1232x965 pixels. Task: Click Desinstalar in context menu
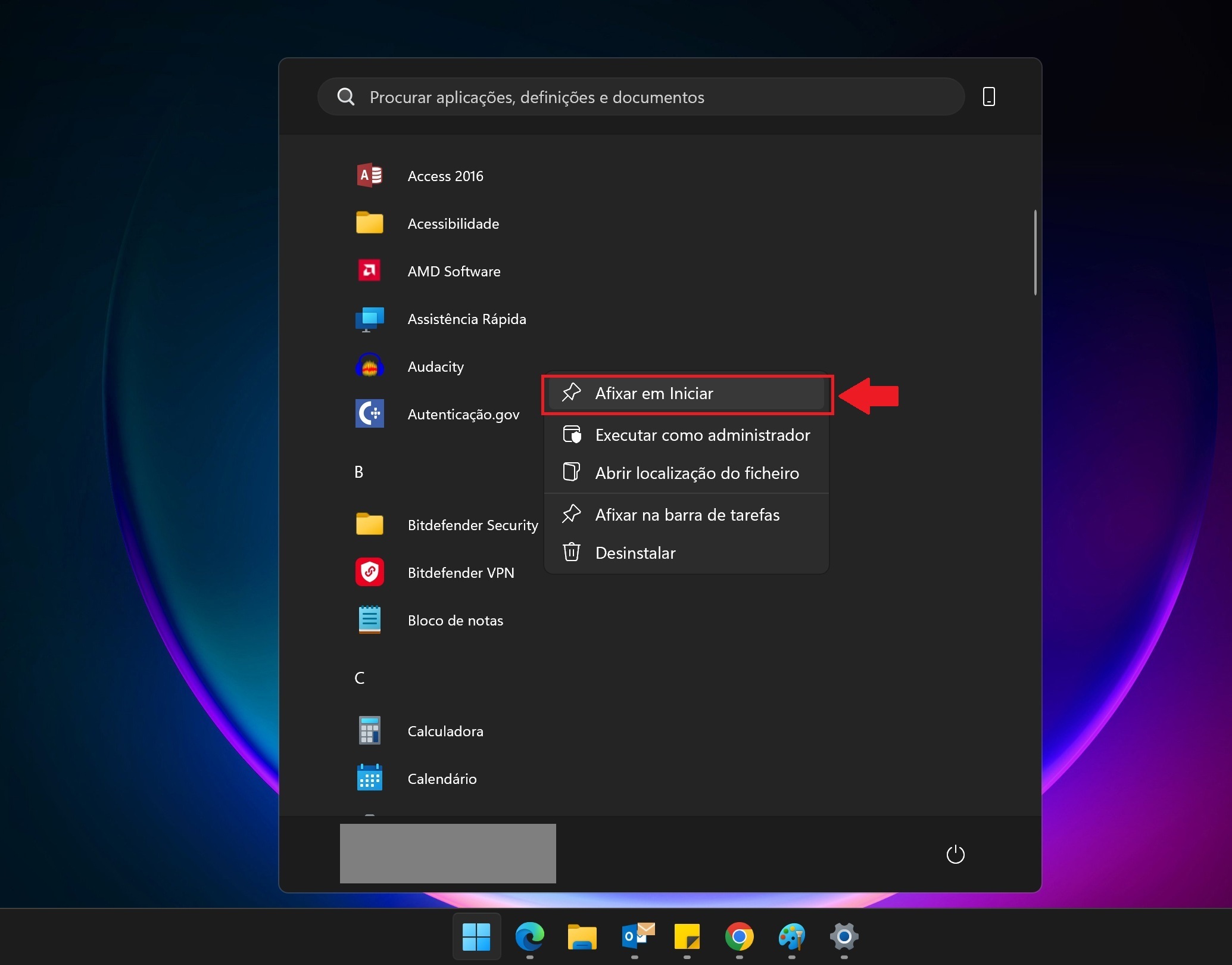(635, 553)
